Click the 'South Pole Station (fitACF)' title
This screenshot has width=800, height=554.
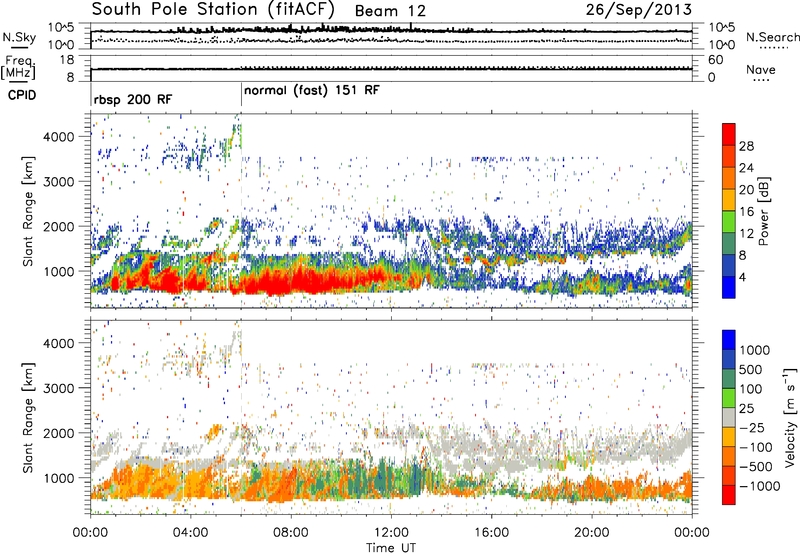pyautogui.click(x=213, y=10)
